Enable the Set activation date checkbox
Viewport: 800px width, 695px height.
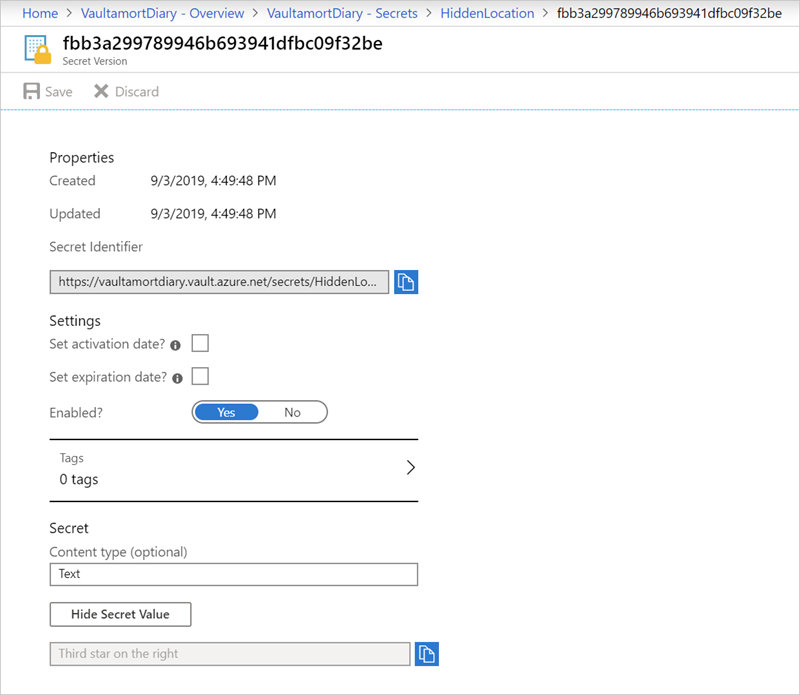200,343
